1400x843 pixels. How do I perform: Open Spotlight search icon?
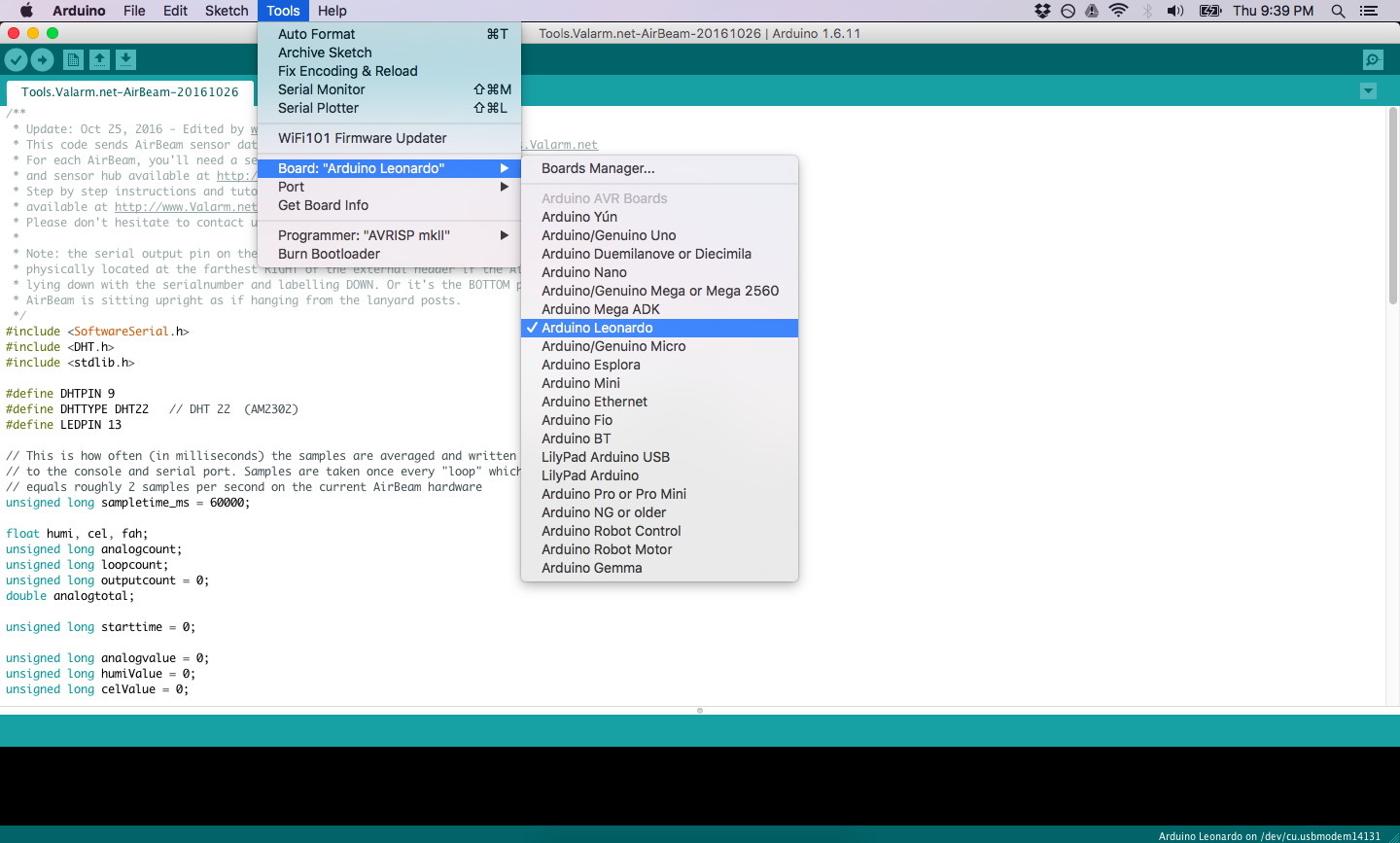click(x=1339, y=11)
